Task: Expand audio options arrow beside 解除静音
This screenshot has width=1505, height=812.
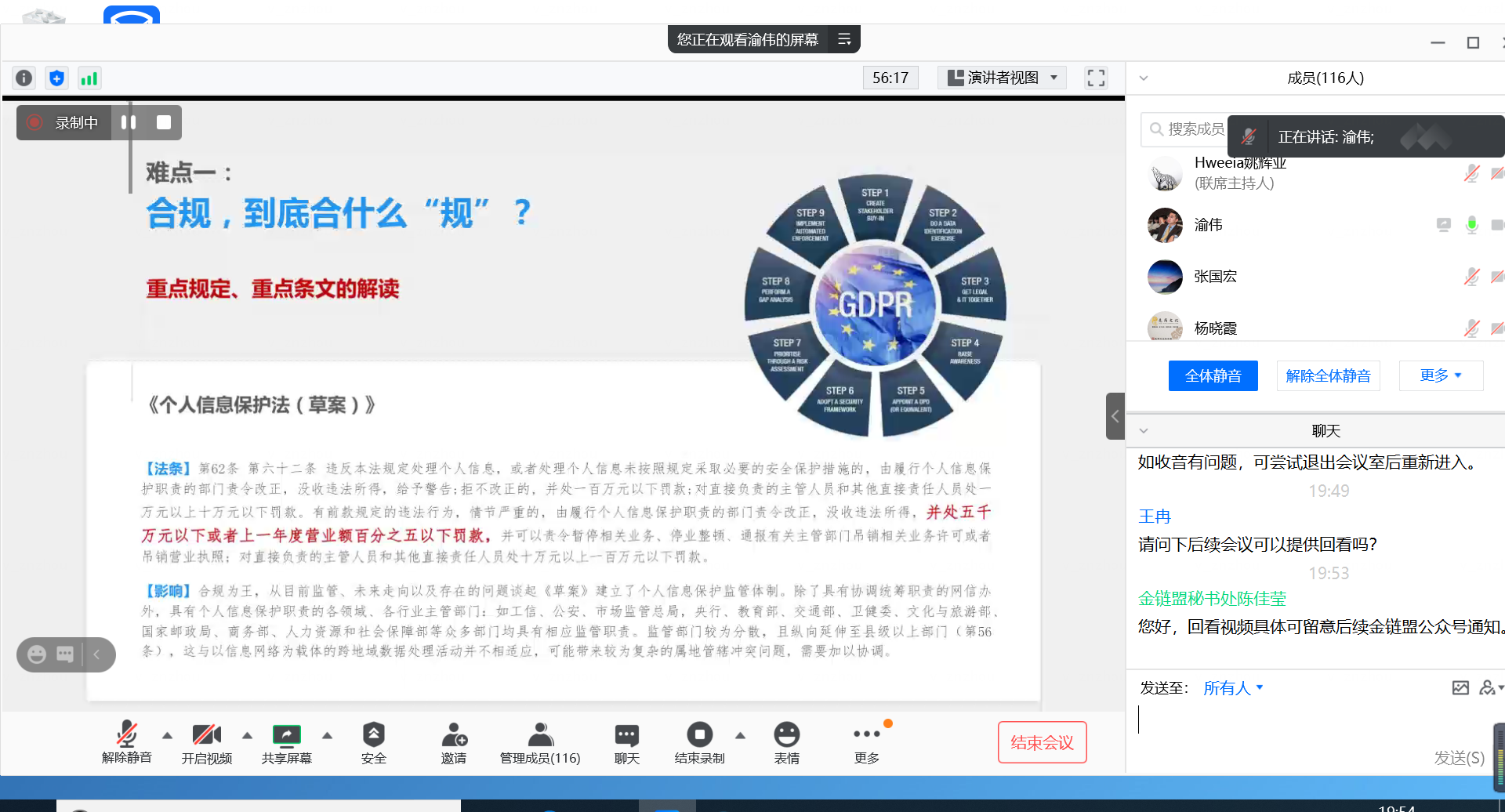Action: point(167,735)
